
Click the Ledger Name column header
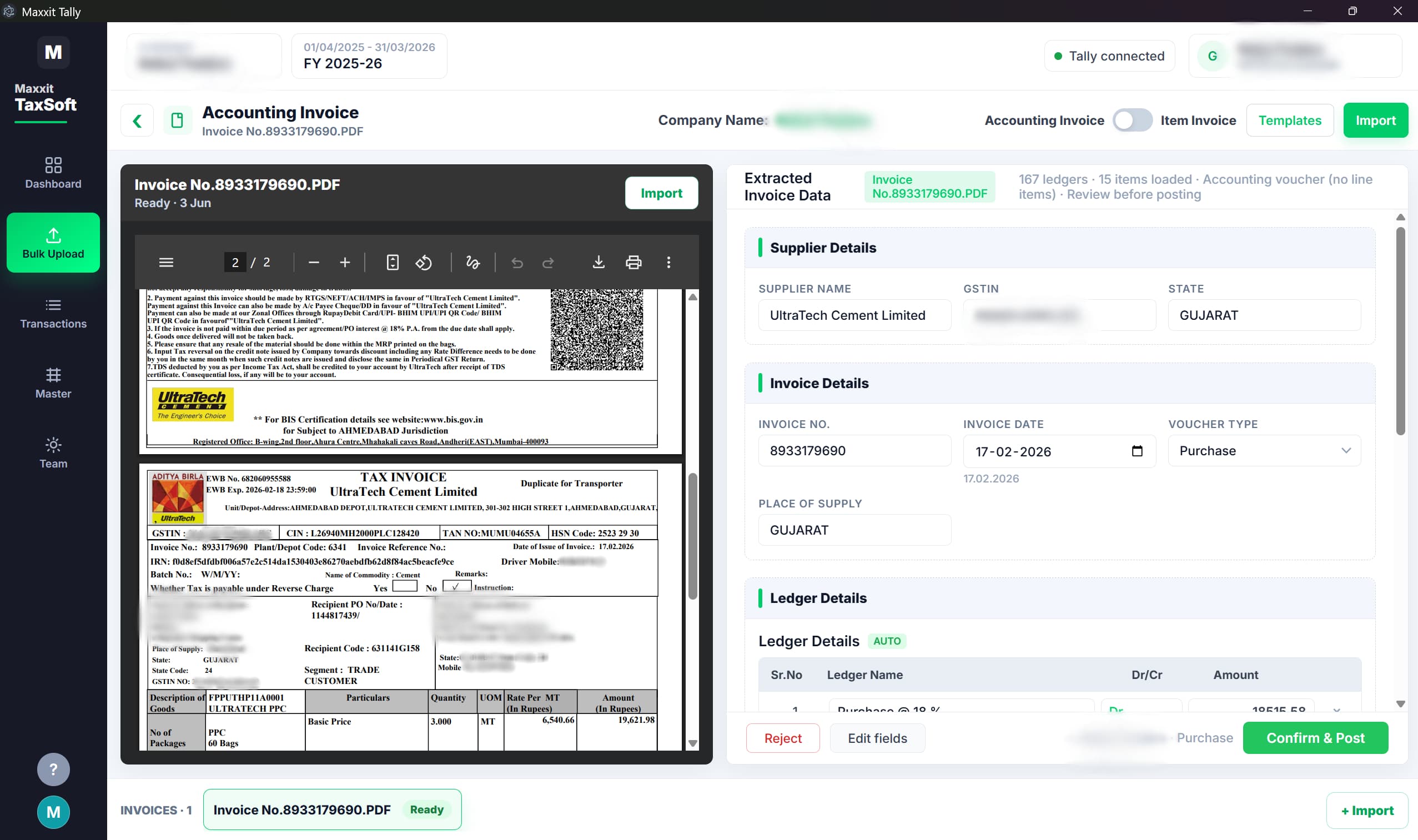pos(864,675)
